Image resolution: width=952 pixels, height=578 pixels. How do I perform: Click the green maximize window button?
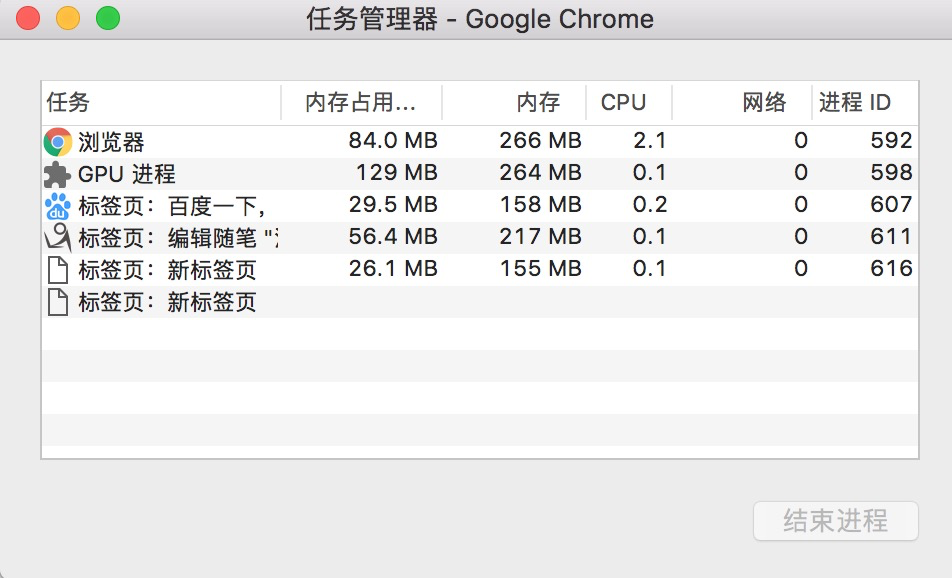[107, 18]
